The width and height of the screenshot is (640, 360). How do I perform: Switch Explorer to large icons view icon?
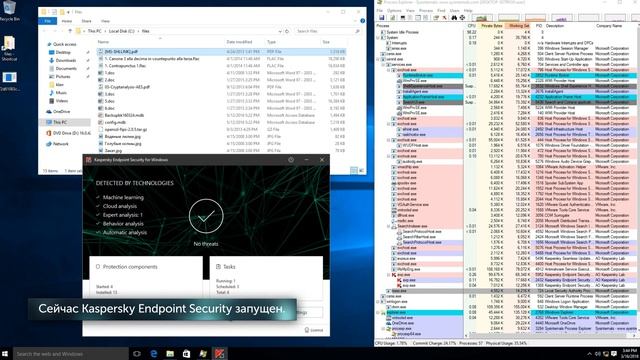tap(361, 171)
